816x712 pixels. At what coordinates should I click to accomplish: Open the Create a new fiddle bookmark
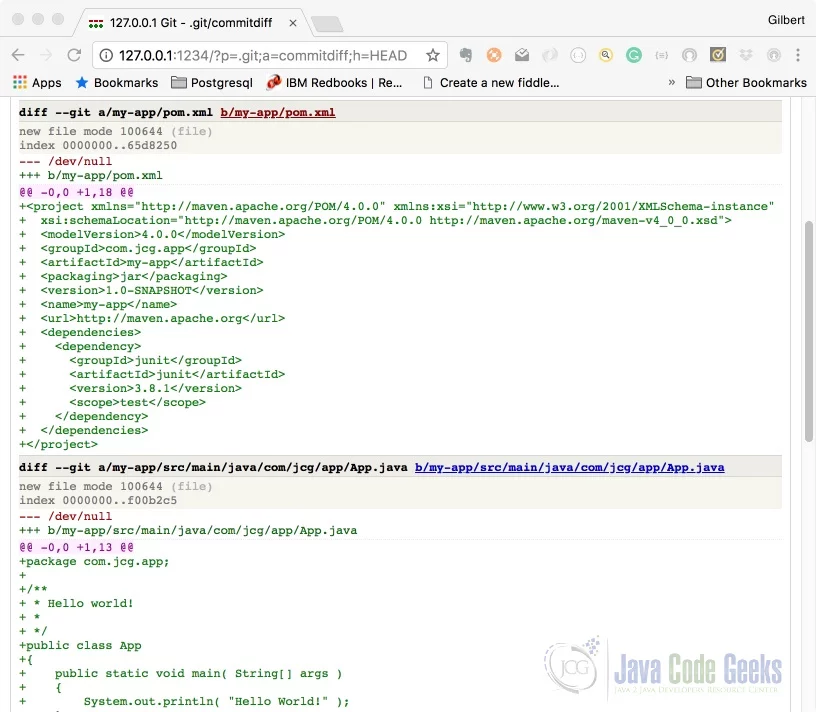click(x=491, y=83)
